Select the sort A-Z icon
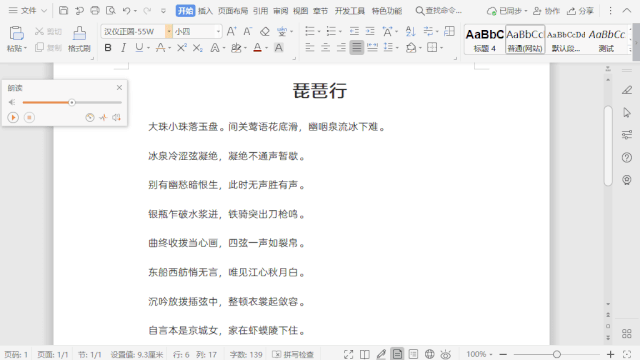The width and height of the screenshot is (640, 360). (x=410, y=31)
